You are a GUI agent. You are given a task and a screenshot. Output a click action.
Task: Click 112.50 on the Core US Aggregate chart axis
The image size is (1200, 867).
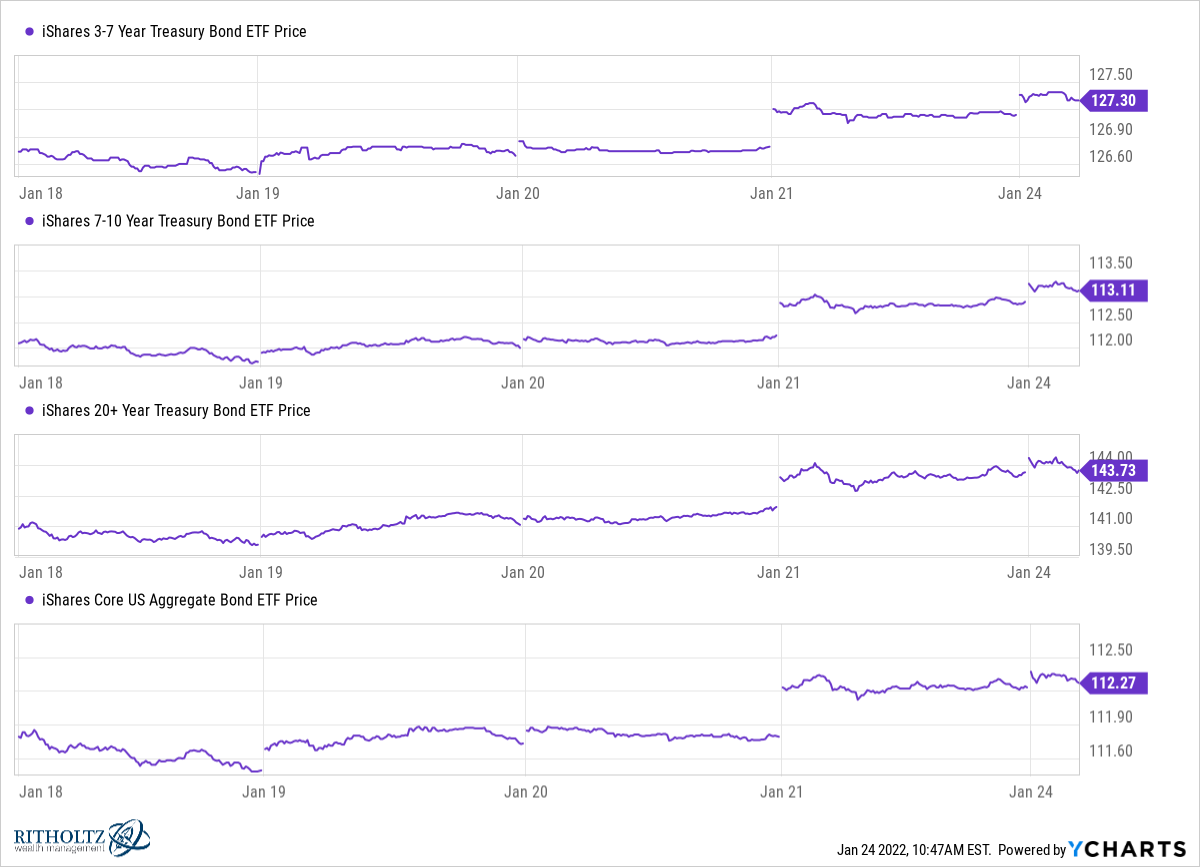tap(1110, 650)
